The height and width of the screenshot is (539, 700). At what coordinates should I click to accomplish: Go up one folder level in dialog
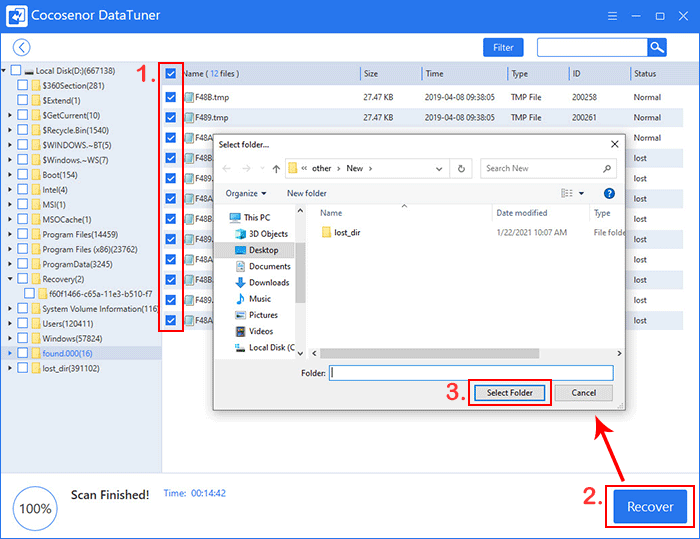(x=276, y=169)
